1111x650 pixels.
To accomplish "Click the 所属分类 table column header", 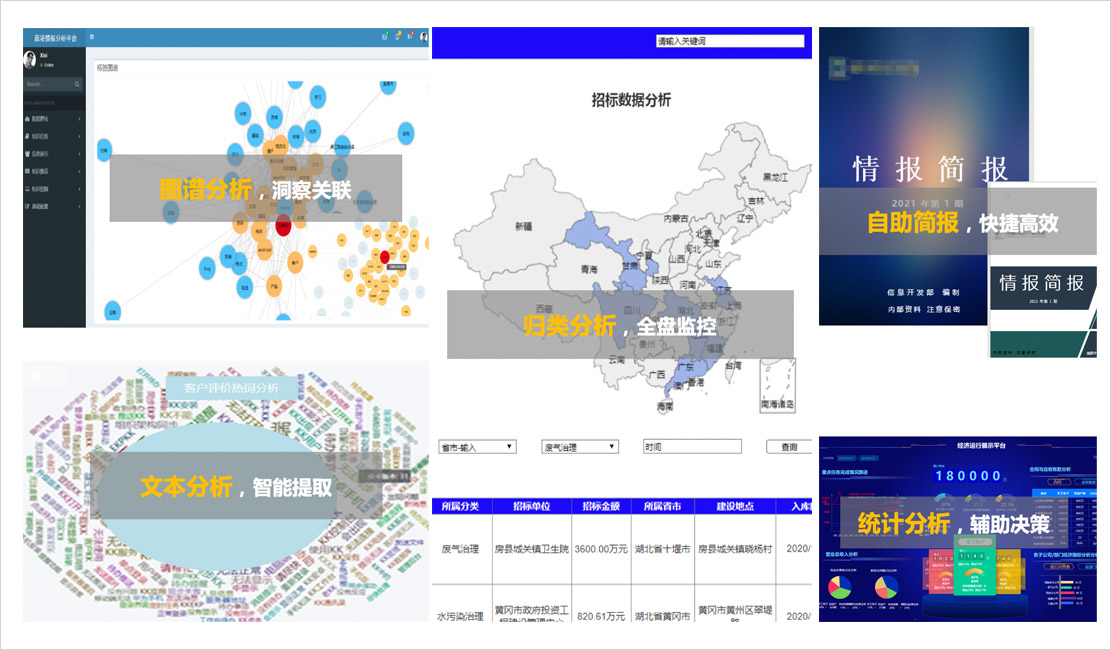I will click(461, 506).
